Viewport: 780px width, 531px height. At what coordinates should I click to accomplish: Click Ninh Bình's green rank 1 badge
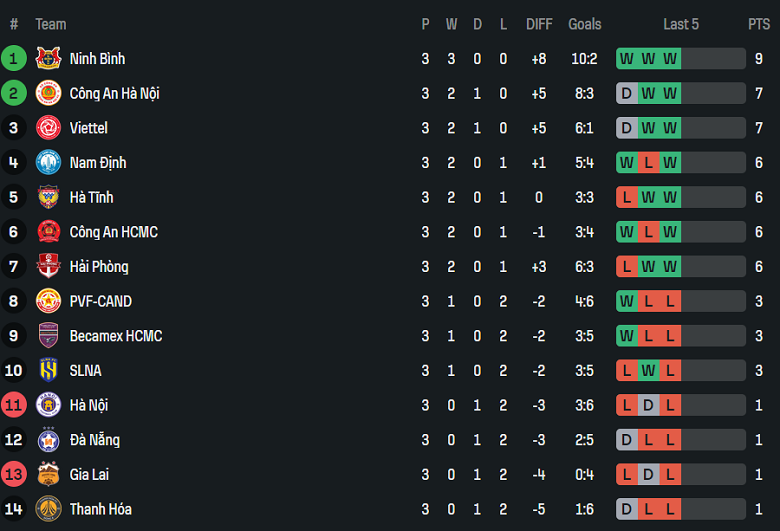point(14,59)
